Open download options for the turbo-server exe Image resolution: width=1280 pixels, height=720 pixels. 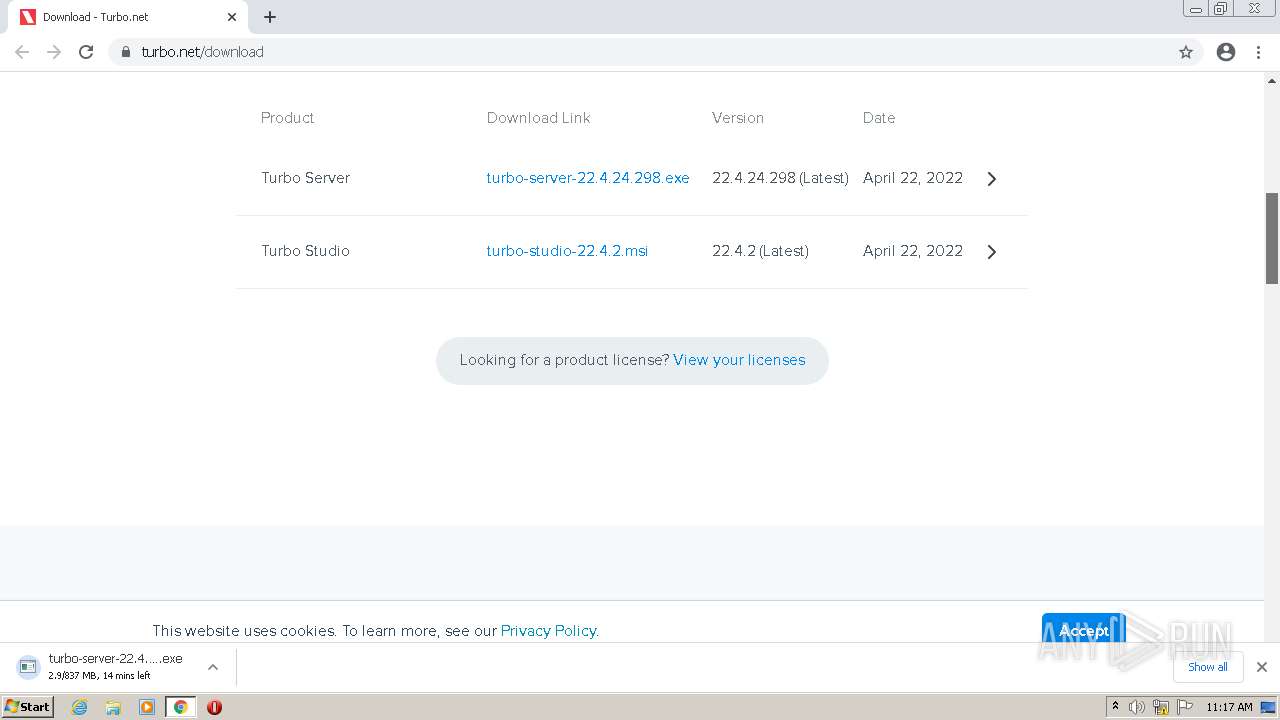[213, 667]
